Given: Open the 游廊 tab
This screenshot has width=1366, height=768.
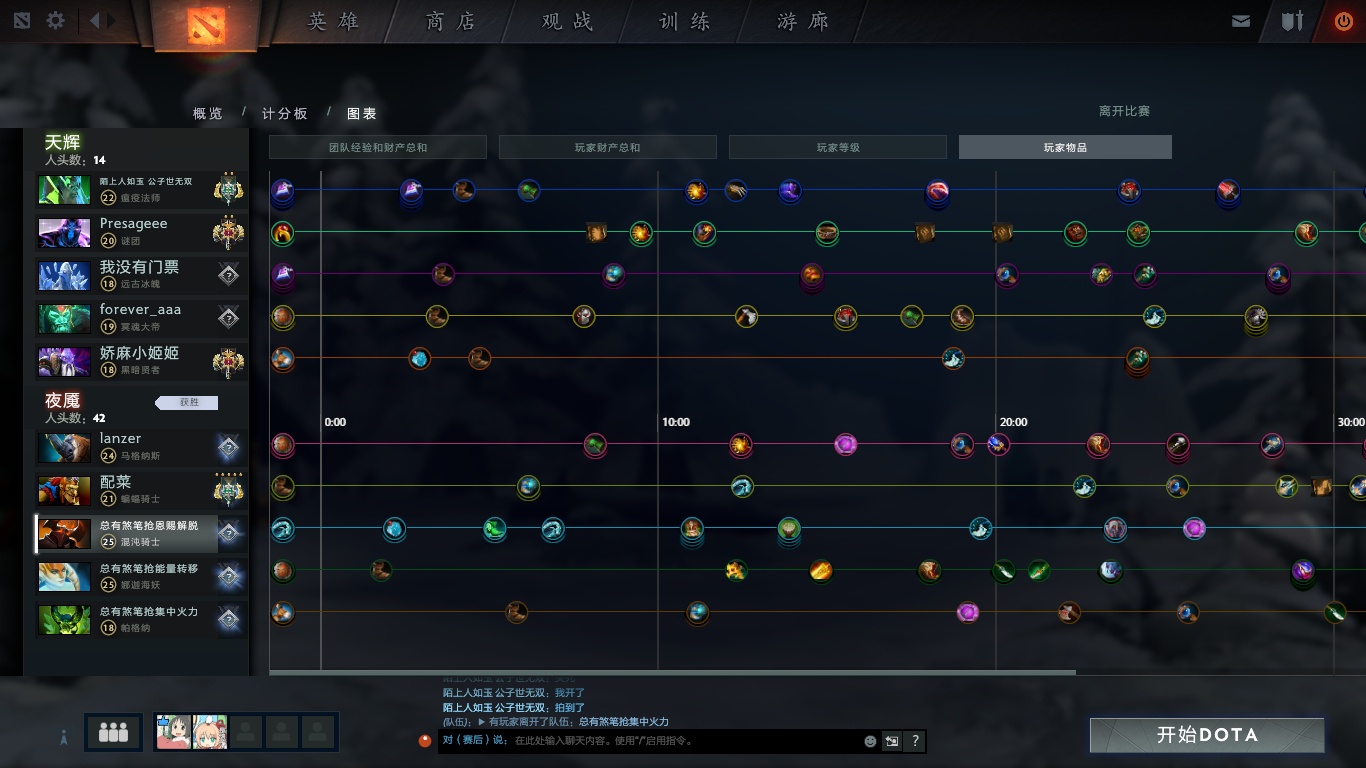Looking at the screenshot, I should (x=803, y=21).
